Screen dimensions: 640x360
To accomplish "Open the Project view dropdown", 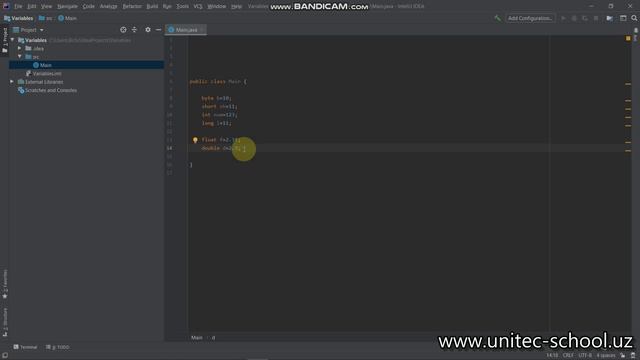I will pyautogui.click(x=28, y=30).
